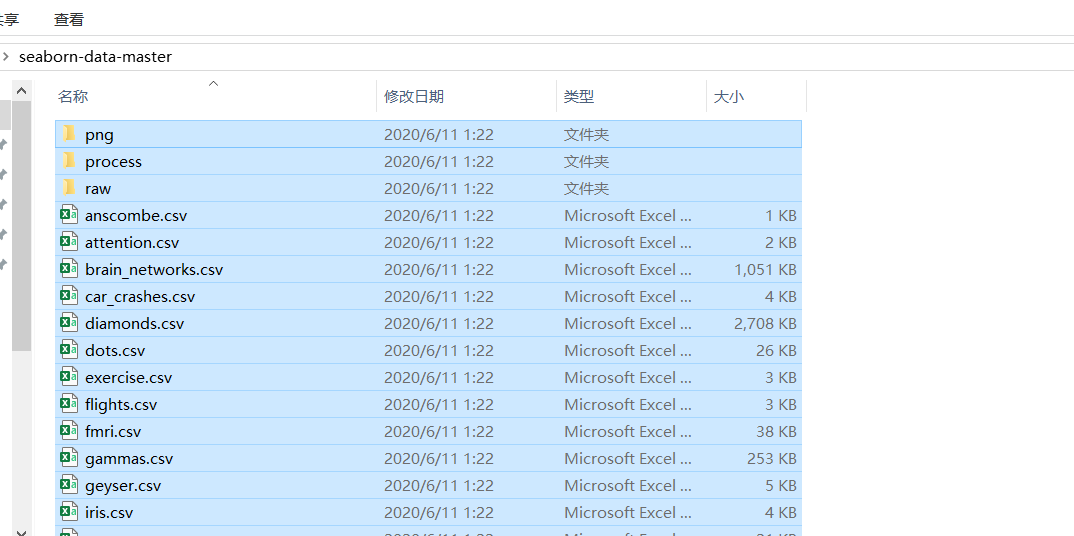
Task: Click the modified date of process folder
Action: [x=438, y=162]
